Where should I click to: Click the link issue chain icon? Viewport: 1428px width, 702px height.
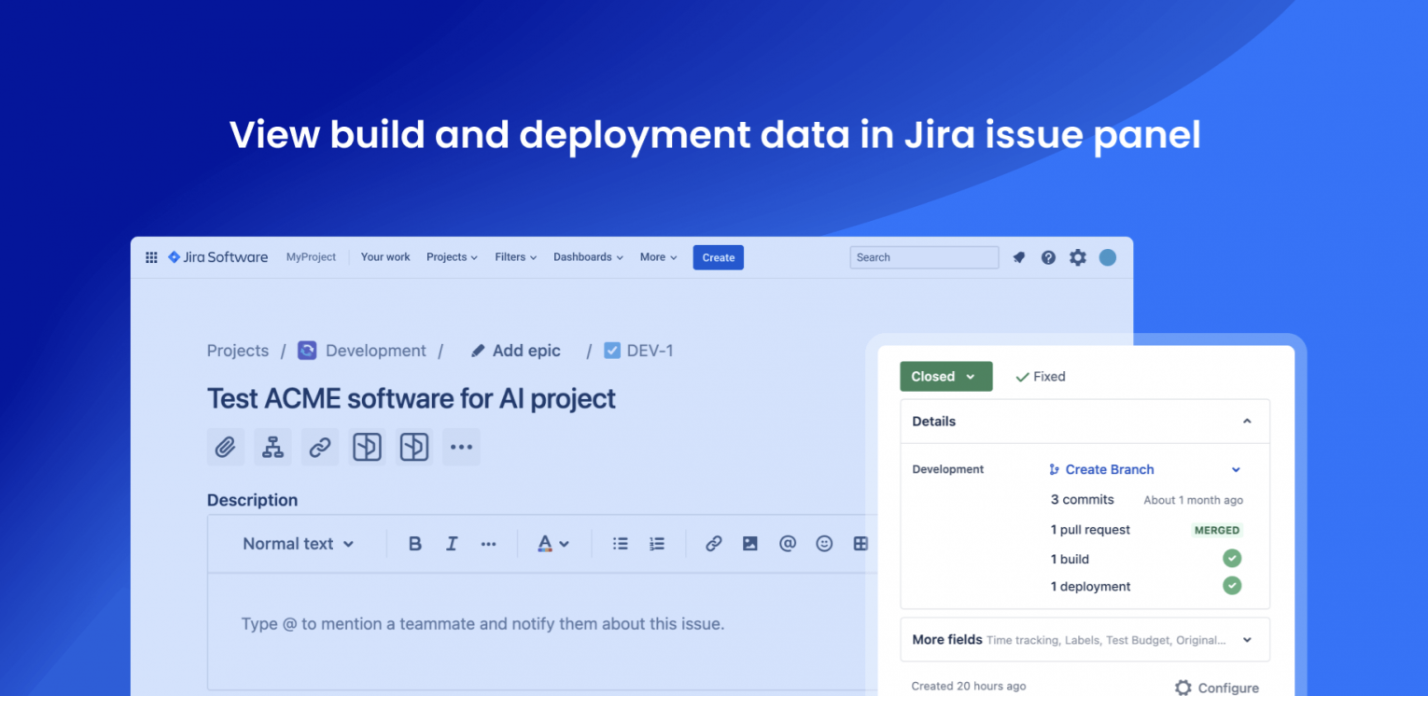click(x=320, y=447)
